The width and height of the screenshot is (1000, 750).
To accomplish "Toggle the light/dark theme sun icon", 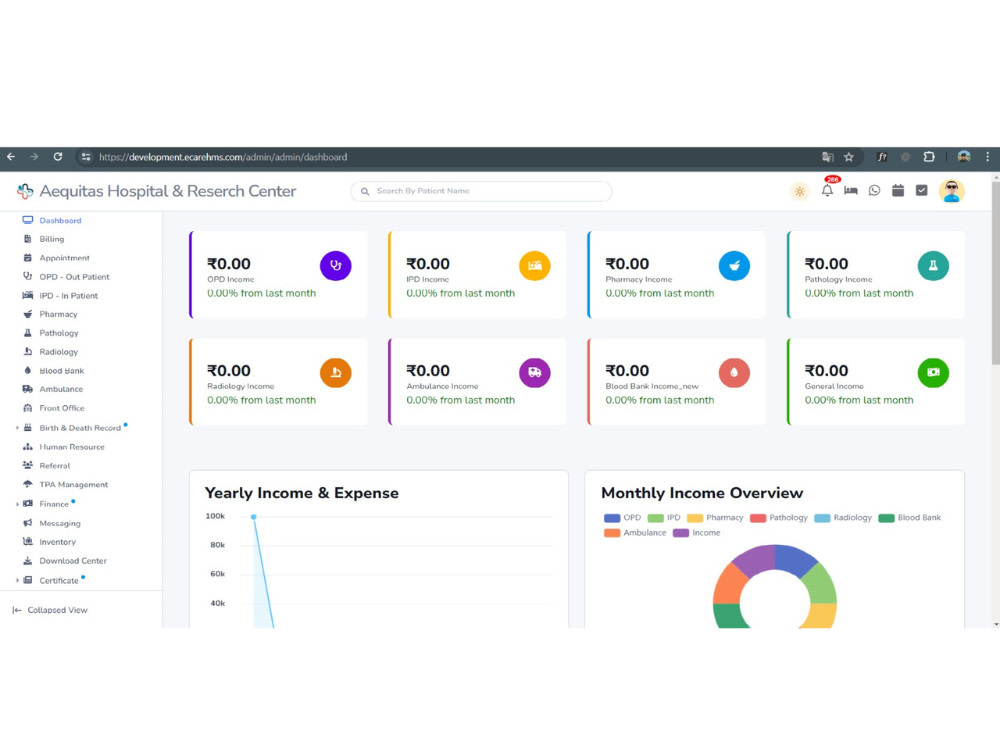I will point(800,191).
